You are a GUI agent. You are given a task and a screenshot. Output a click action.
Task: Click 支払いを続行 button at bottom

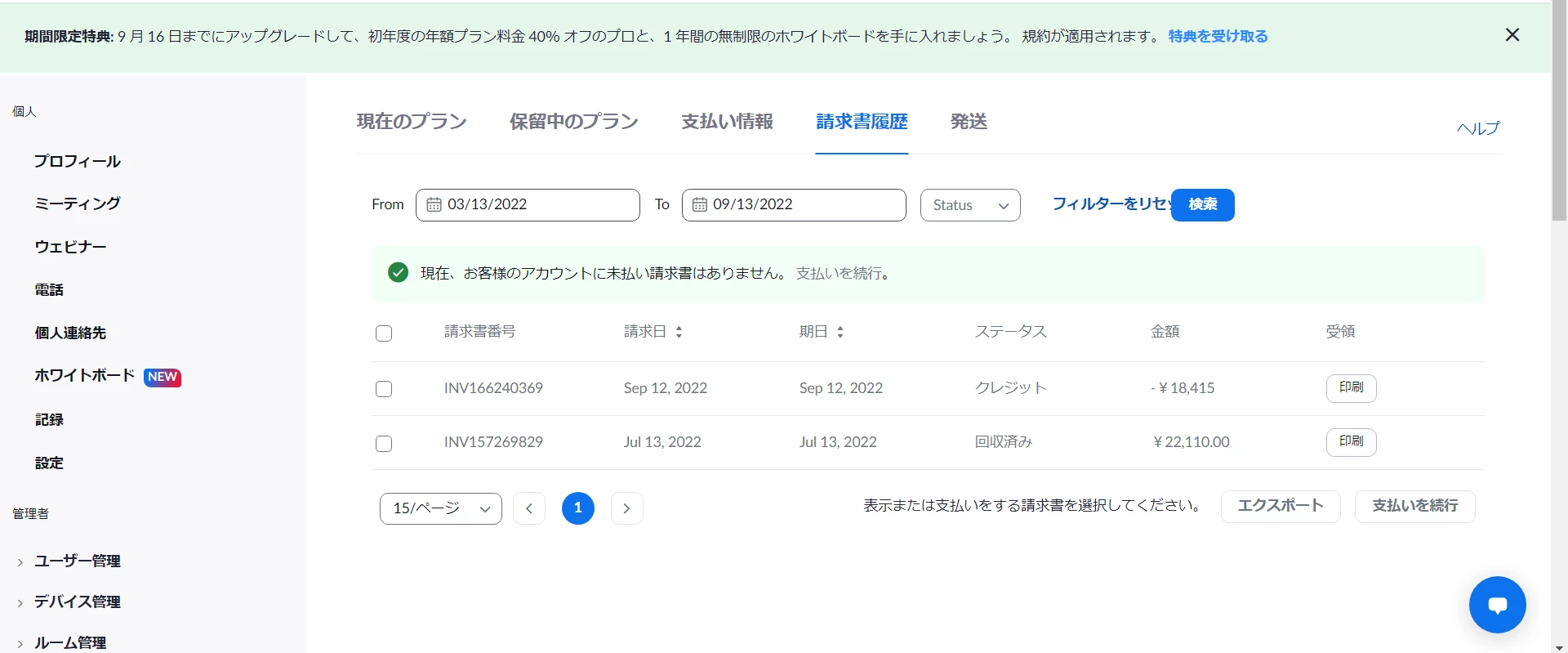point(1415,506)
